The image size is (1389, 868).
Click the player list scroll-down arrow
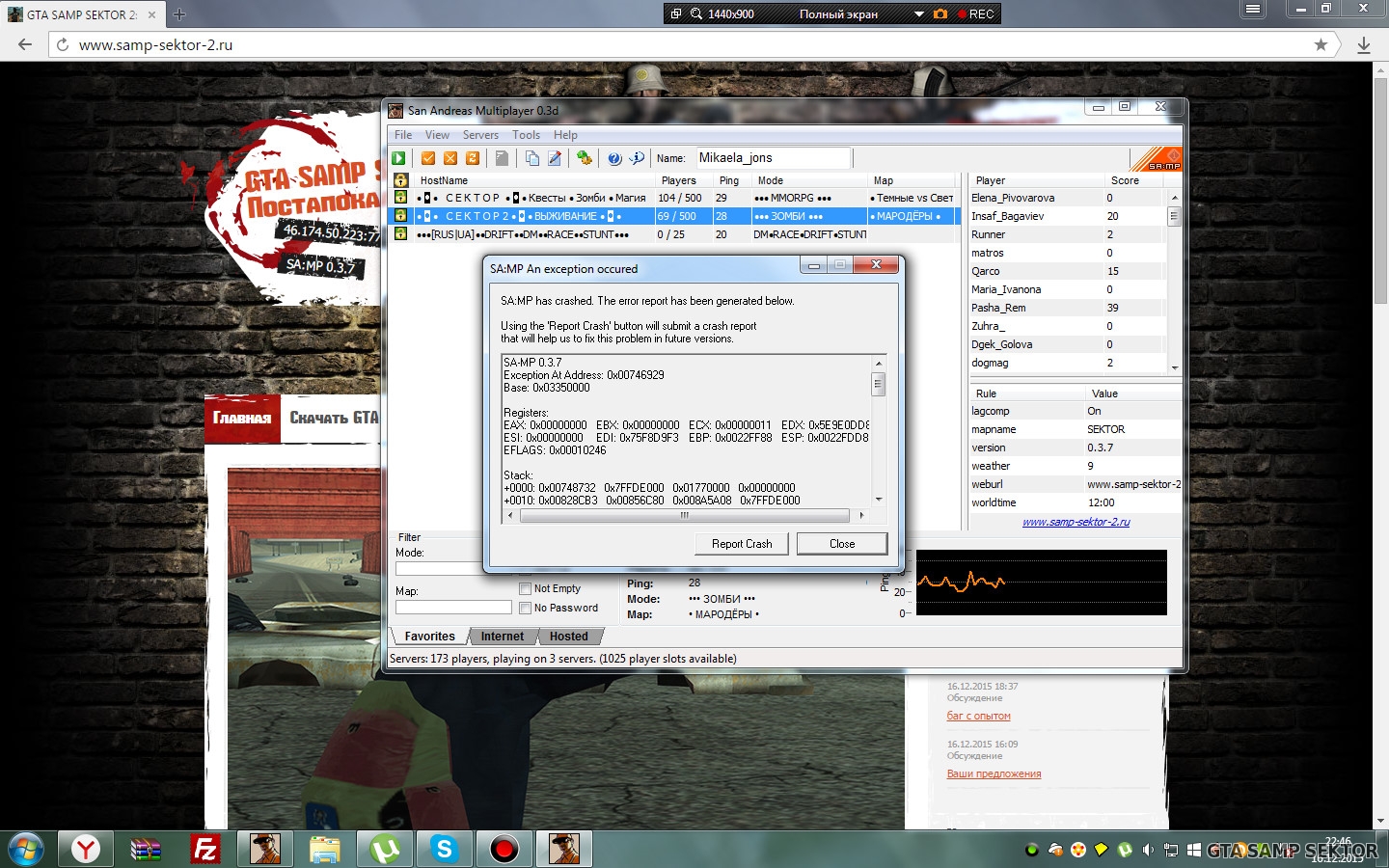1174,367
